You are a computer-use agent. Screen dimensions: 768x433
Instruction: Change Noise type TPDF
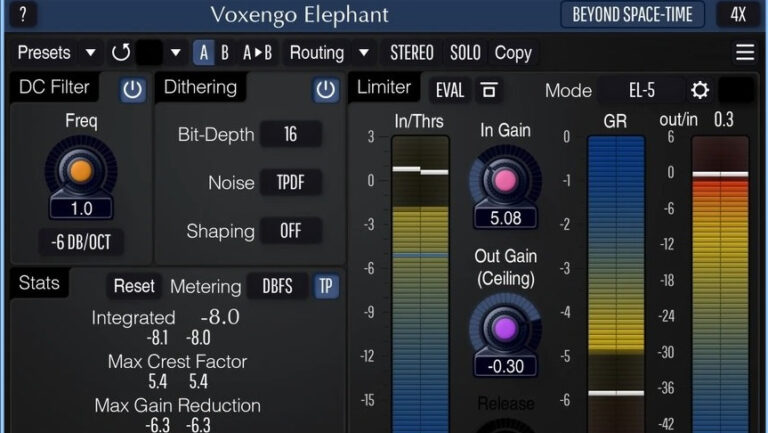(x=291, y=183)
